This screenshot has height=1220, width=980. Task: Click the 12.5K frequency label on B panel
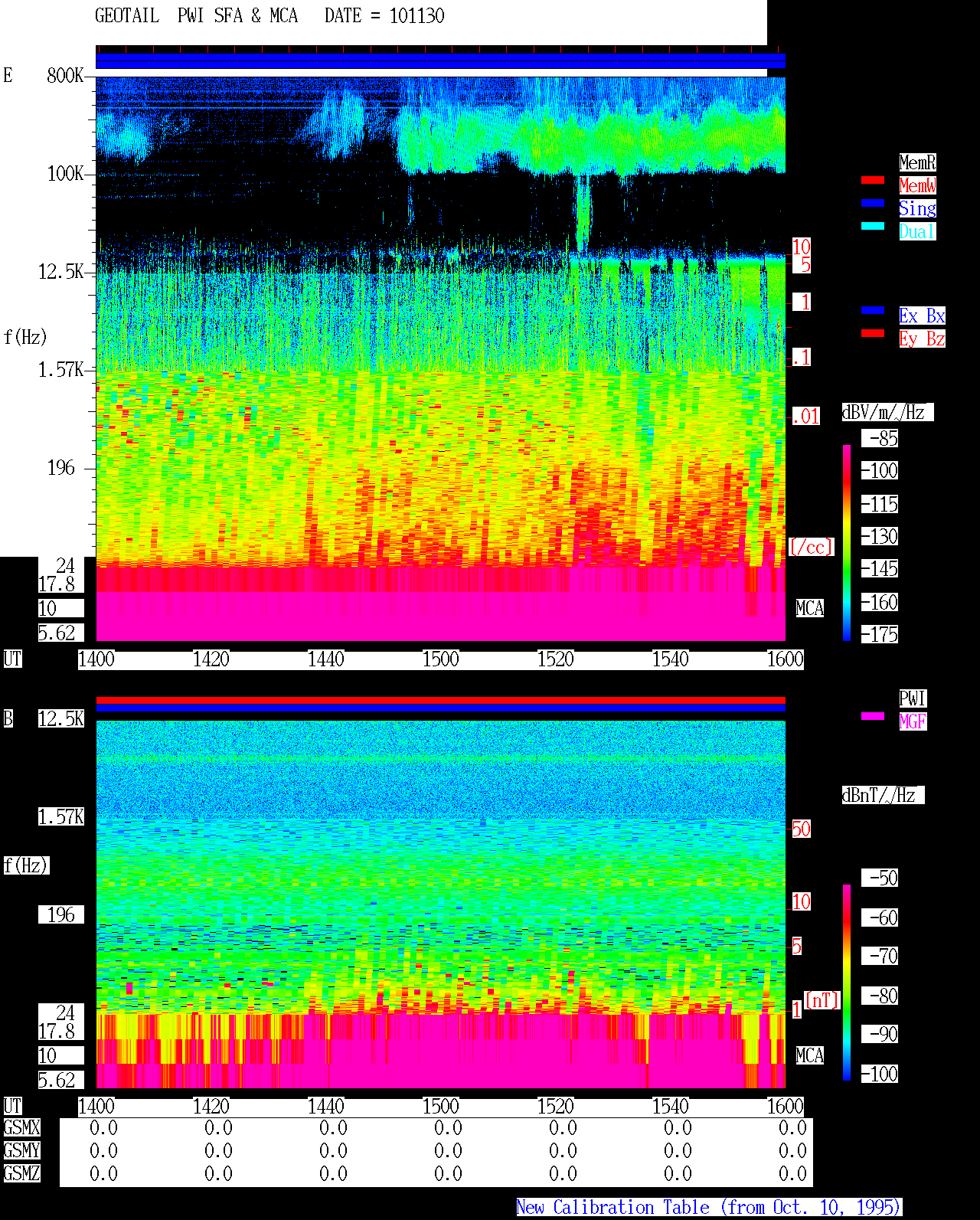pyautogui.click(x=61, y=719)
